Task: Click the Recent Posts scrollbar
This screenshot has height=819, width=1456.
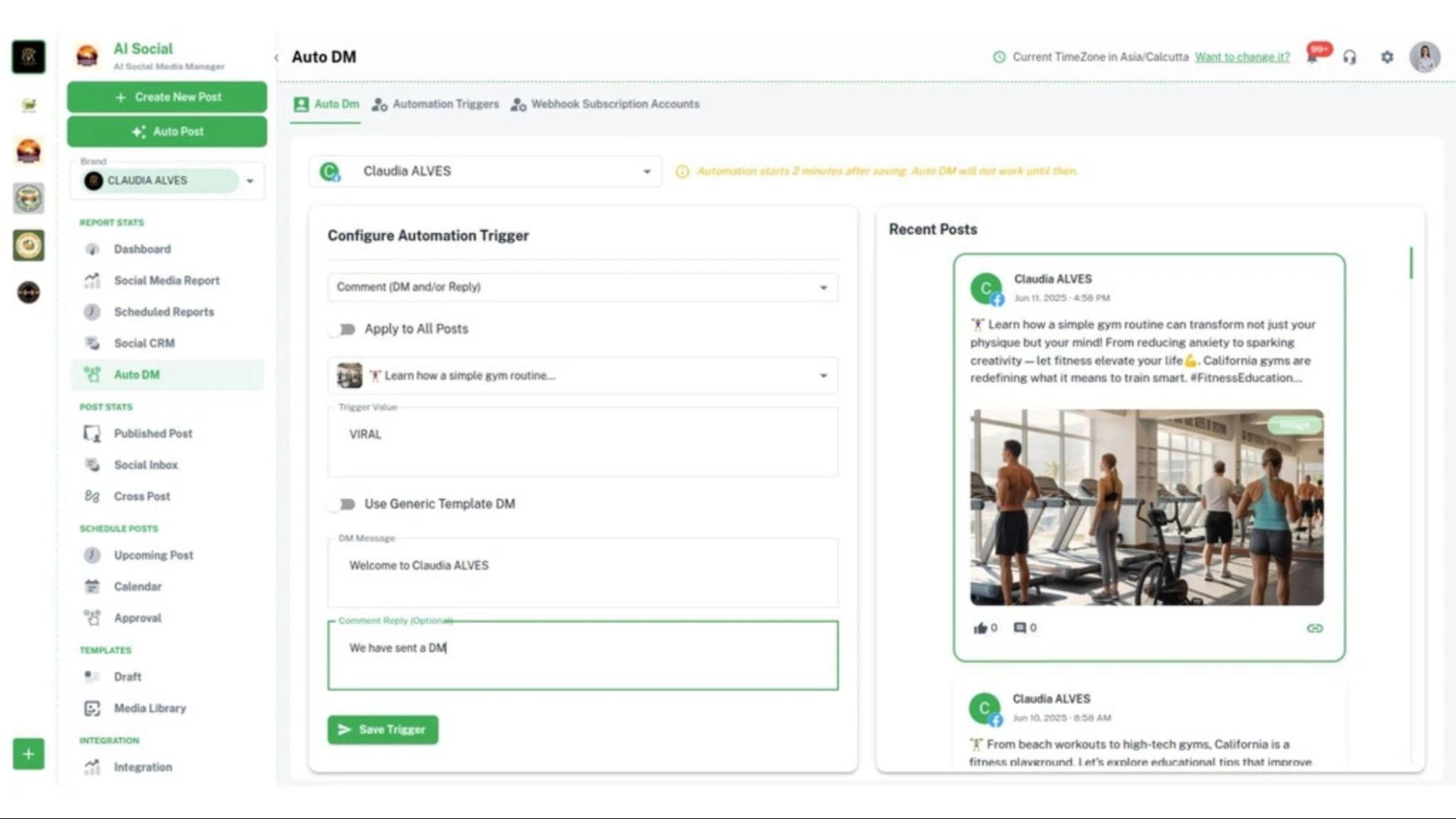Action: (x=1411, y=264)
